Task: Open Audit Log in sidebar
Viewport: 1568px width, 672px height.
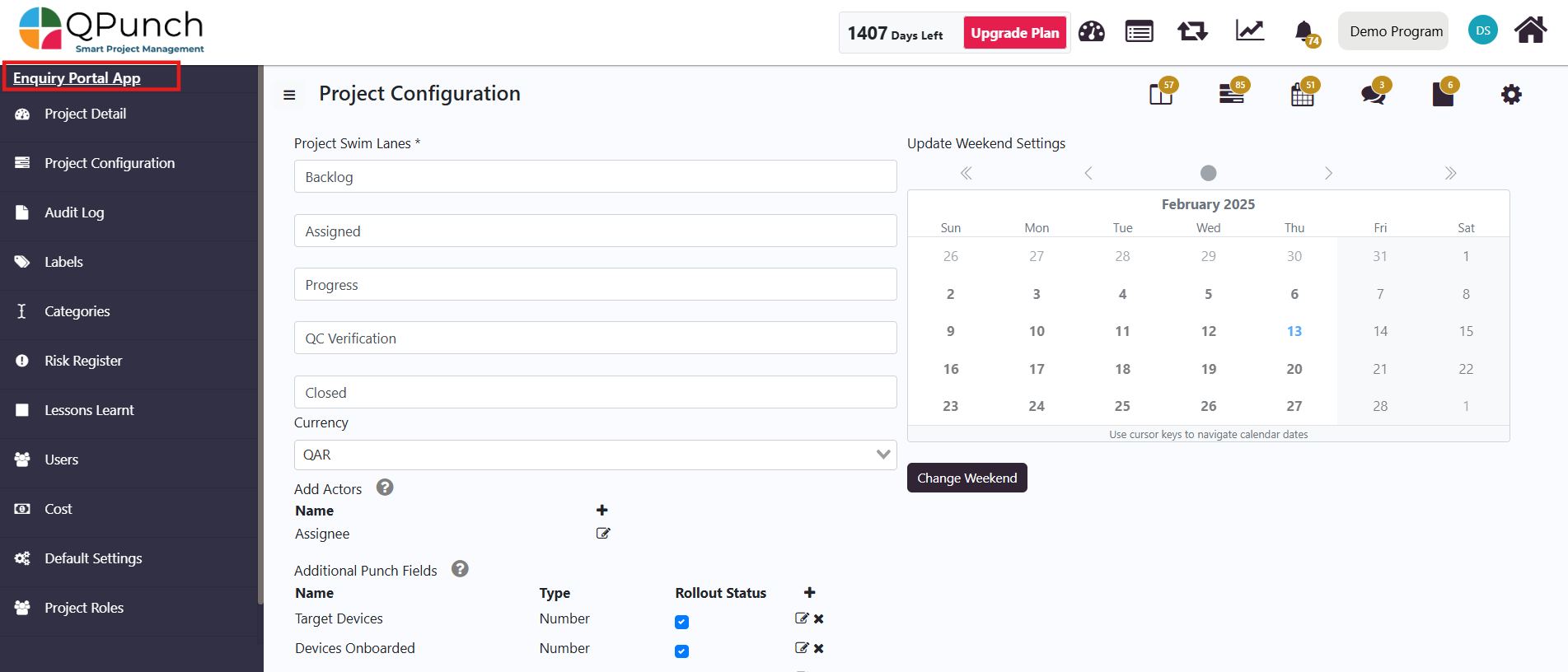Action: [x=129, y=212]
